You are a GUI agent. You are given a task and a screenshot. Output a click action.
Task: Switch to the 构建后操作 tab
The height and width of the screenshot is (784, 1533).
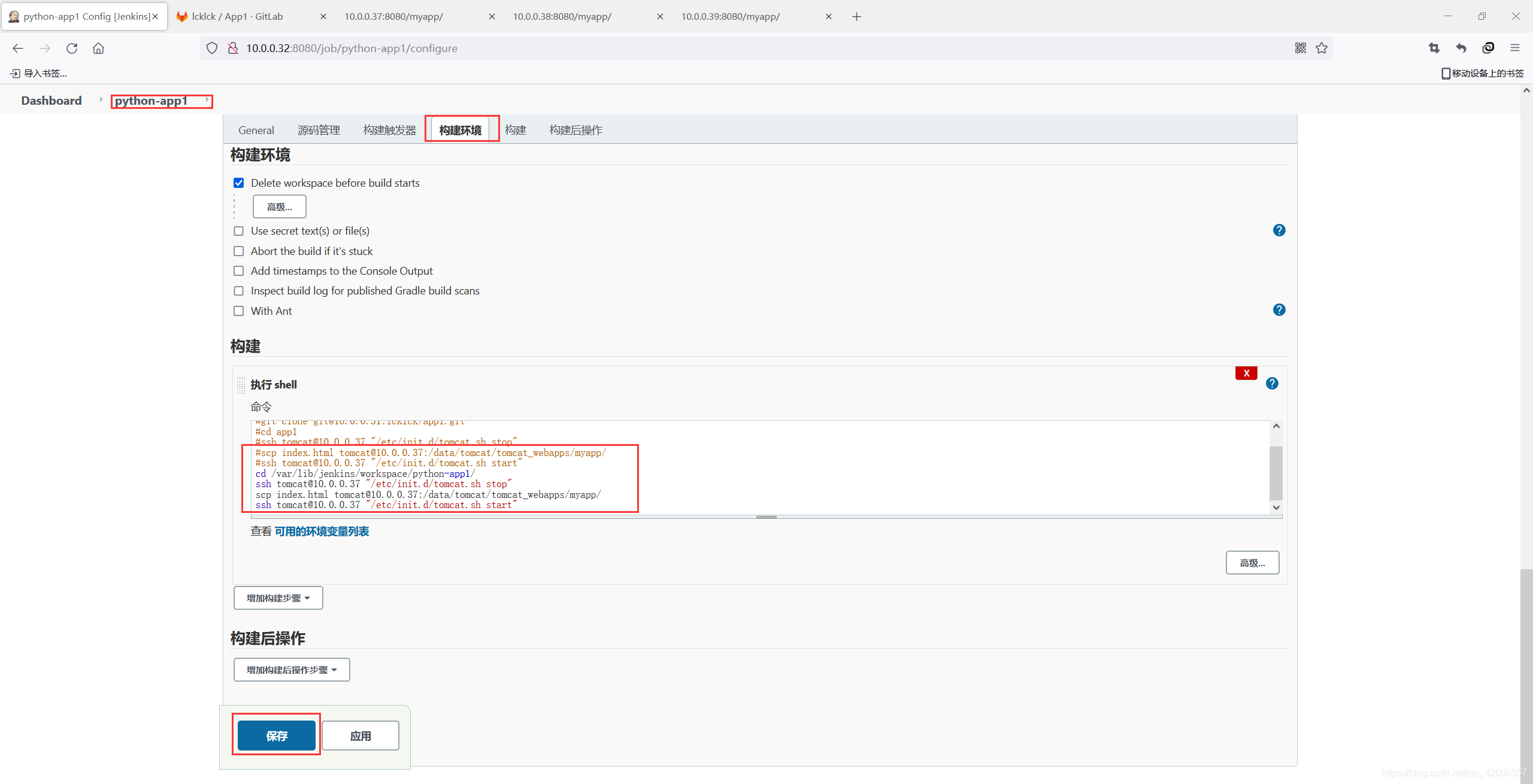(576, 130)
